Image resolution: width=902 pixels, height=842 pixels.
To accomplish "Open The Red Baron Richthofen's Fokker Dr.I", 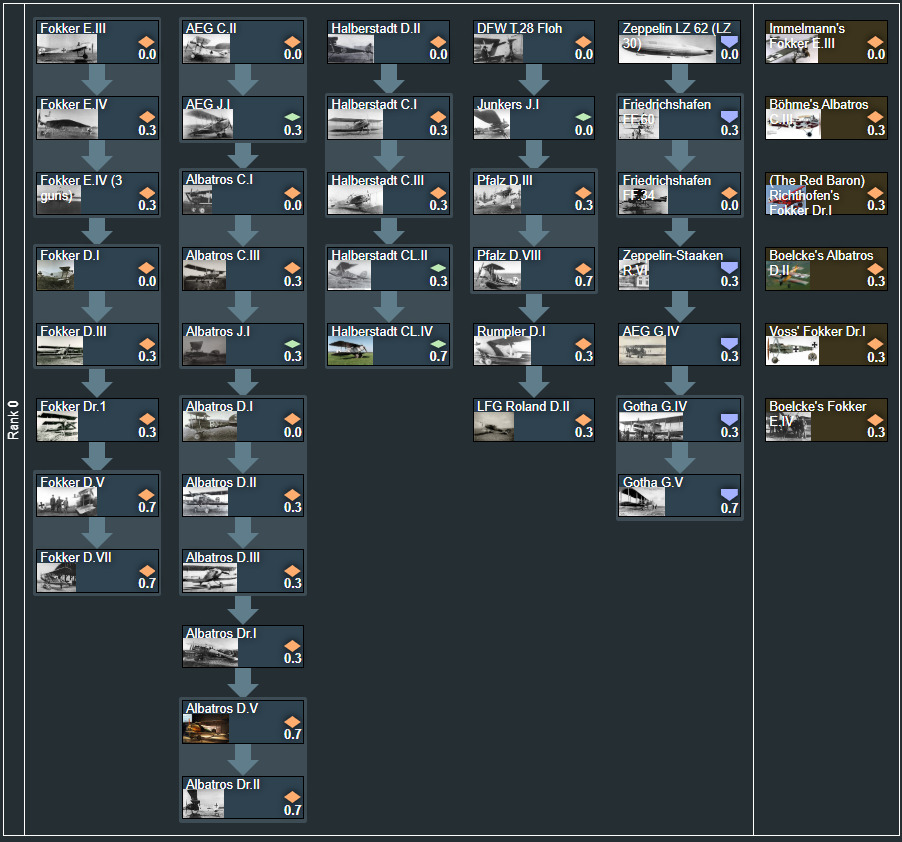I will pyautogui.click(x=826, y=193).
